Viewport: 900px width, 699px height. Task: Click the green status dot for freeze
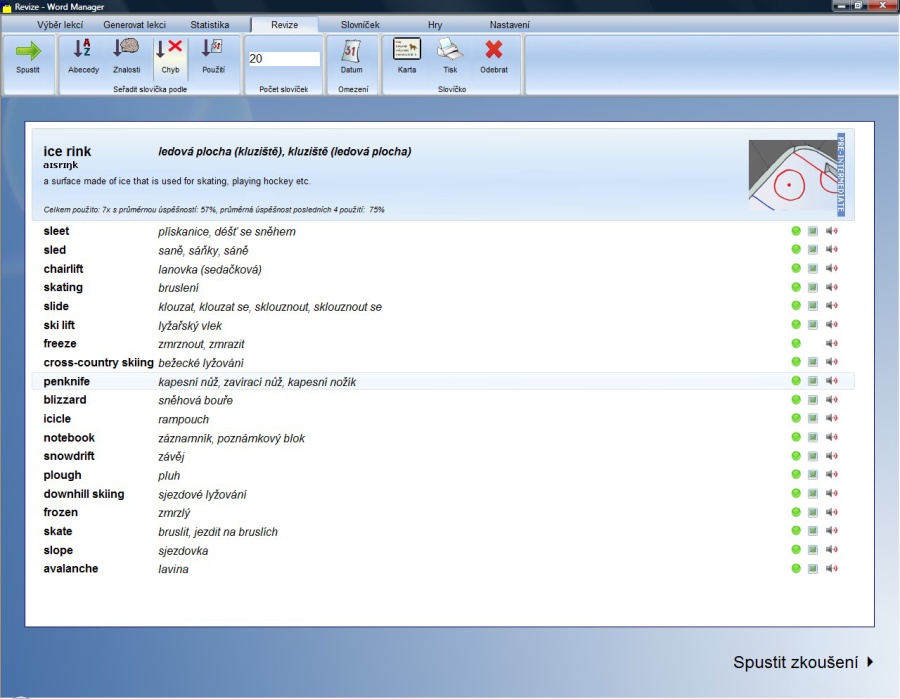tap(796, 344)
